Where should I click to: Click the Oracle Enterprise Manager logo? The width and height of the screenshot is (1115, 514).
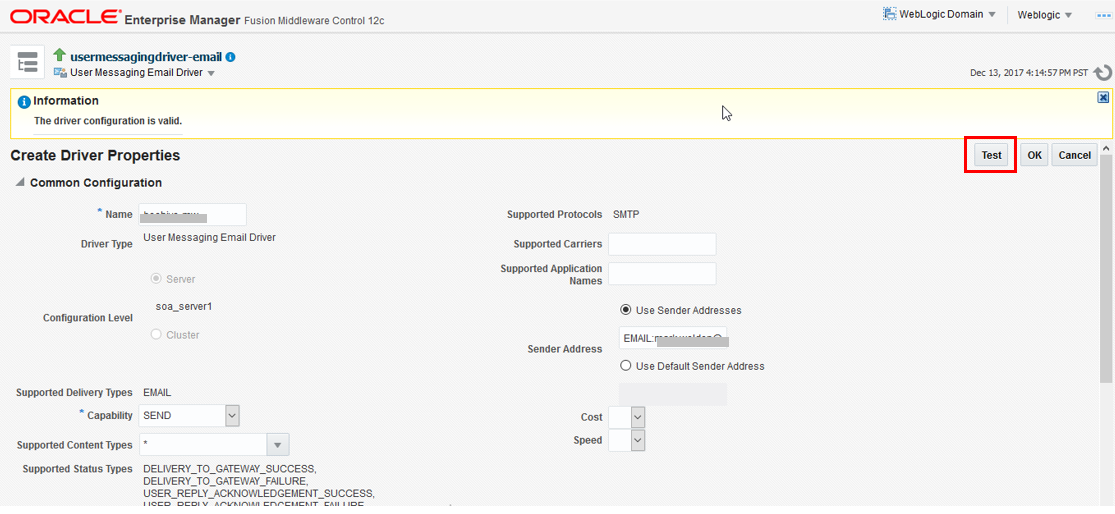(x=66, y=17)
